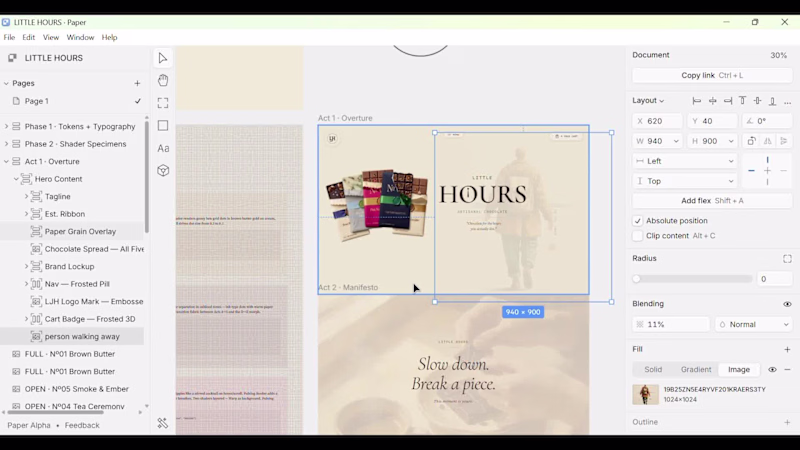
Task: Collapse the Pages section
Action: [6, 83]
